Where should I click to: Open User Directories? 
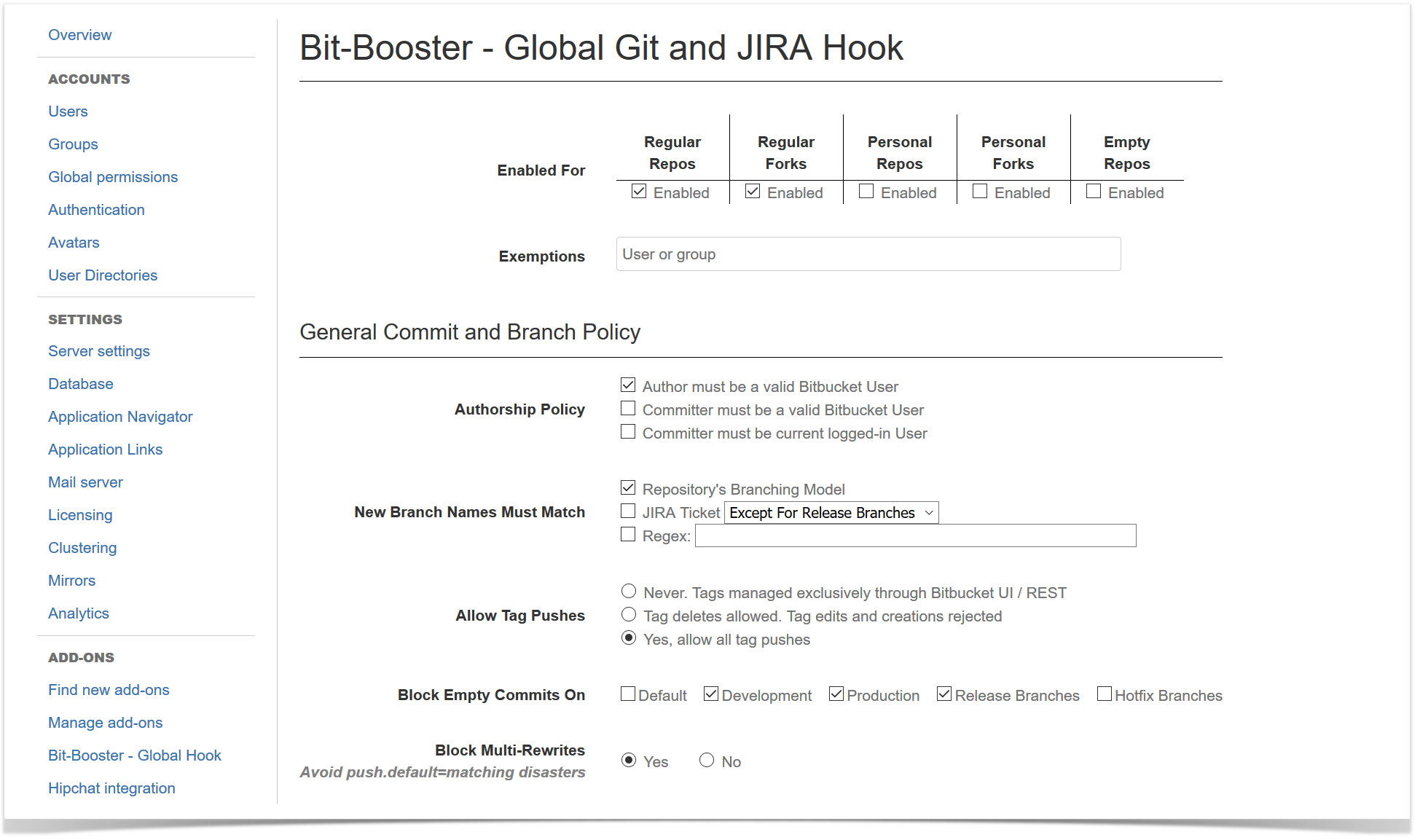click(103, 275)
